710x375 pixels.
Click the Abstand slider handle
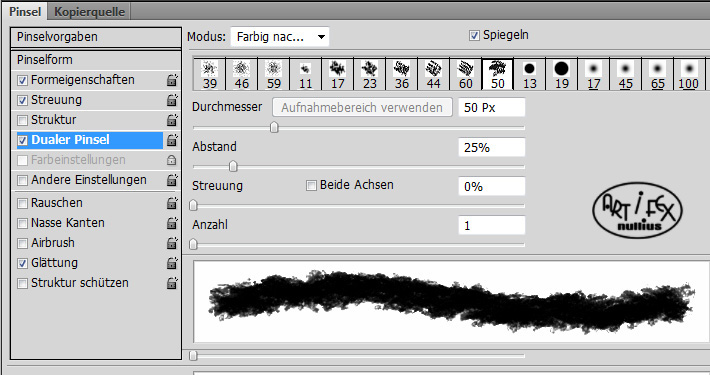(233, 167)
